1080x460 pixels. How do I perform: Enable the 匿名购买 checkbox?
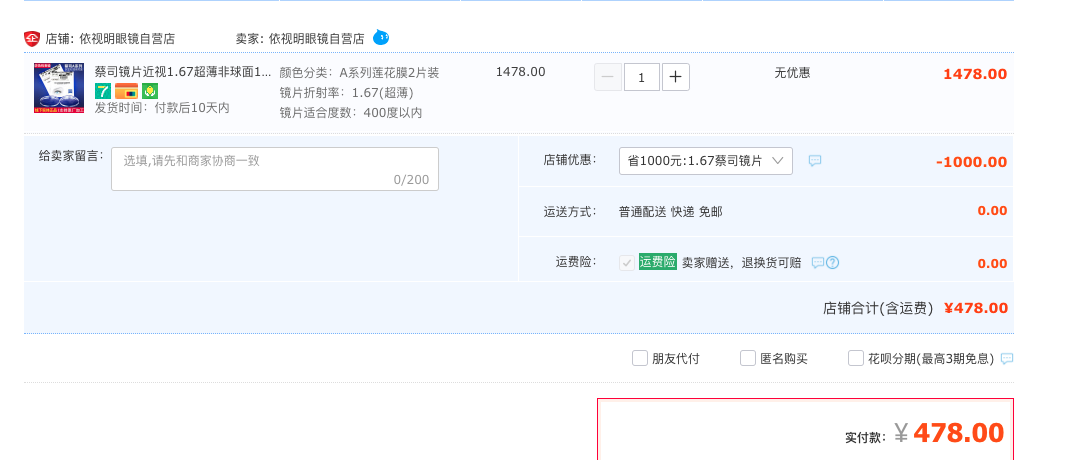point(748,358)
